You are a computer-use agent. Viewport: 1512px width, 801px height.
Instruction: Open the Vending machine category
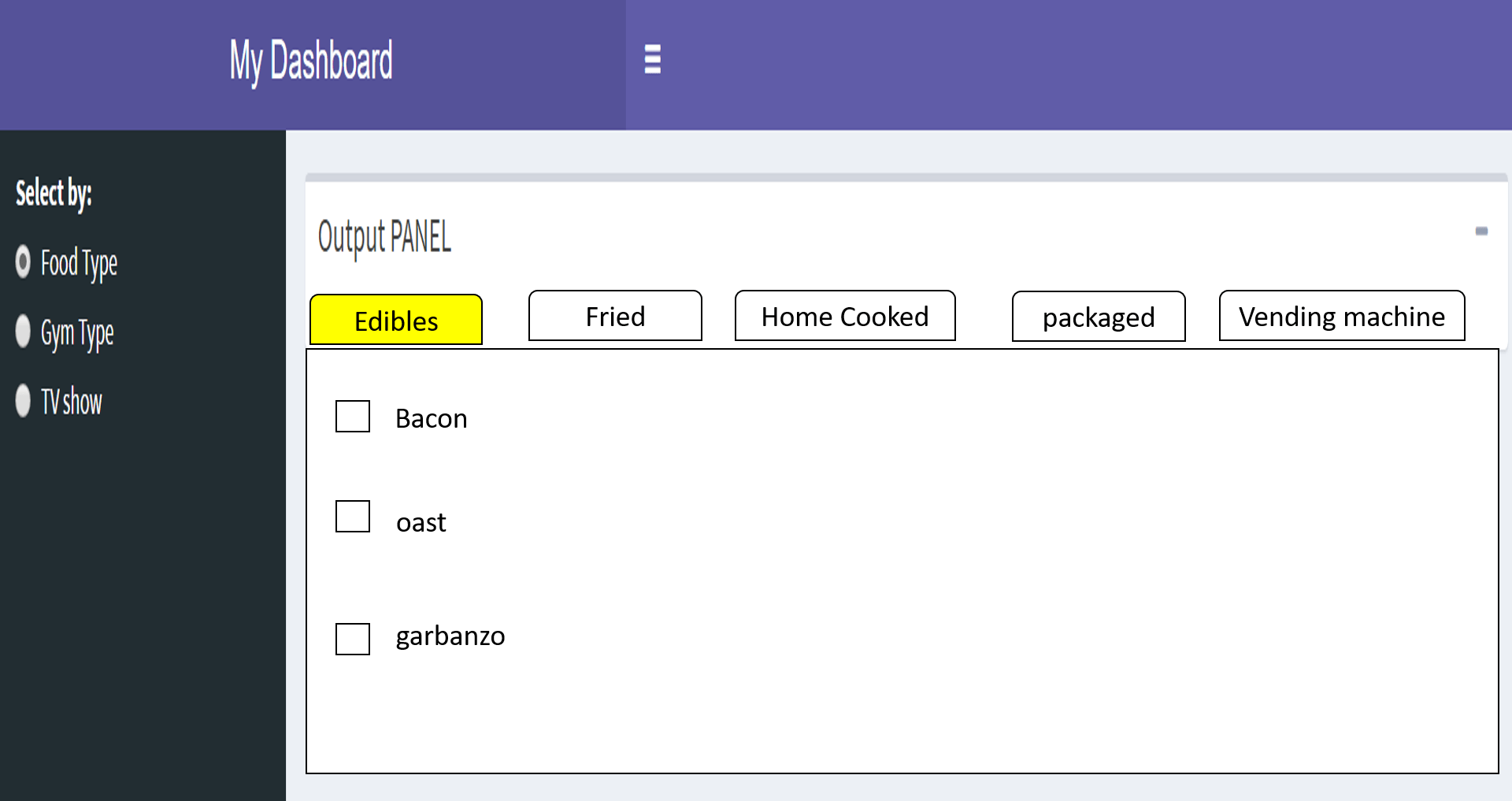1341,316
